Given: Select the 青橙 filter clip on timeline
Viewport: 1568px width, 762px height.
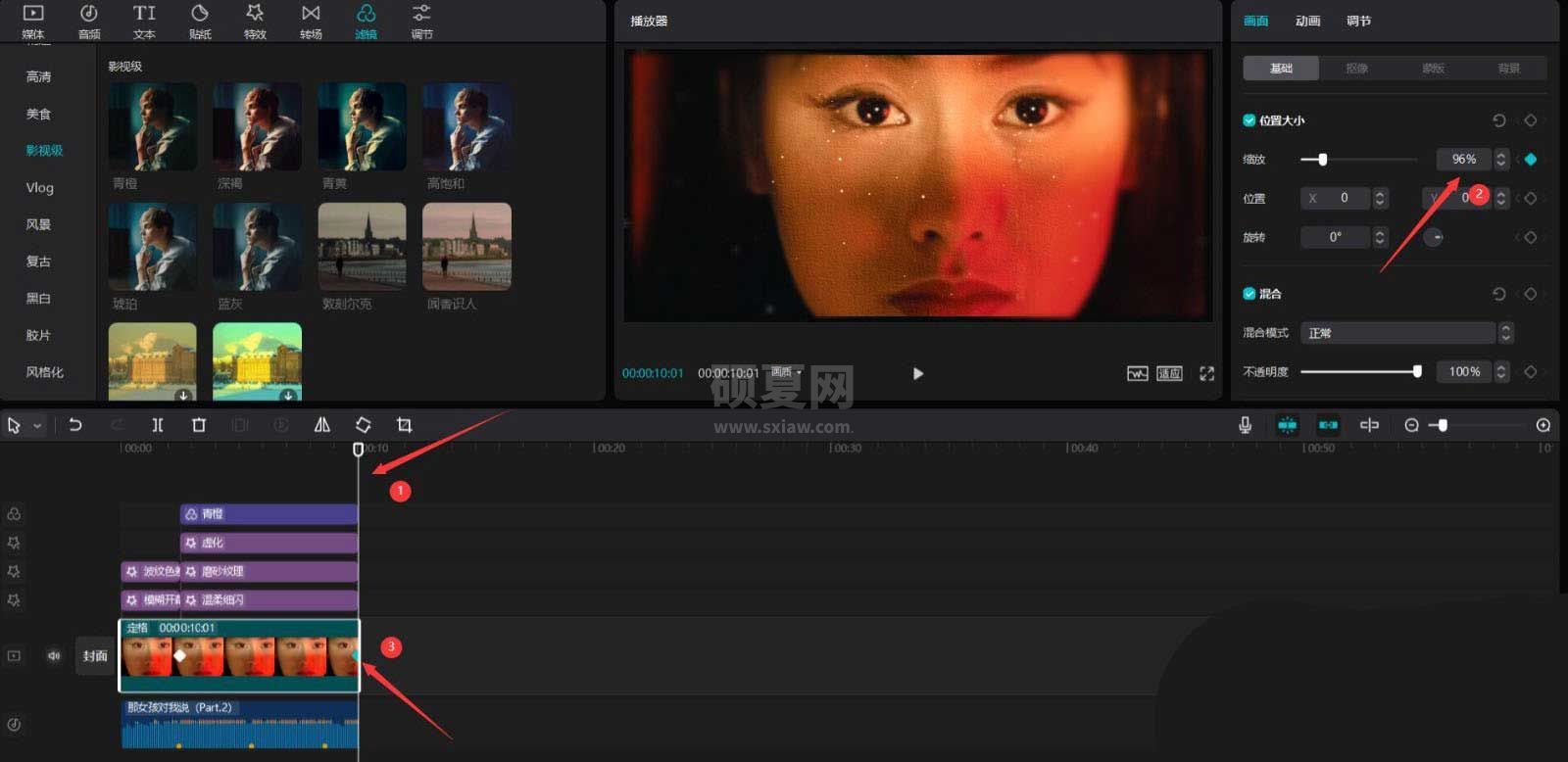Looking at the screenshot, I should tap(269, 514).
